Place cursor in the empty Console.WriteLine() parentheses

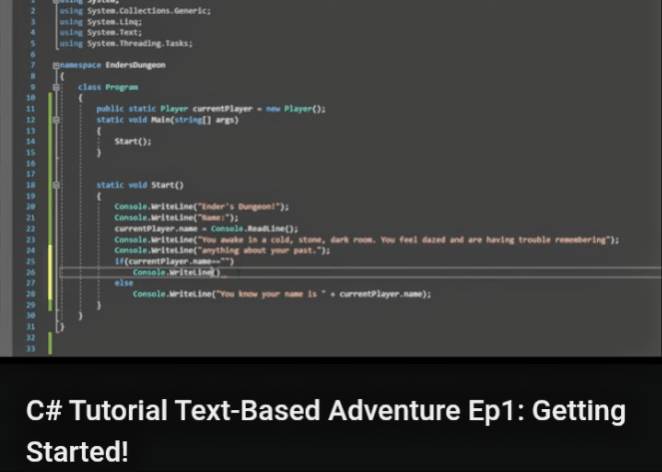(x=215, y=273)
